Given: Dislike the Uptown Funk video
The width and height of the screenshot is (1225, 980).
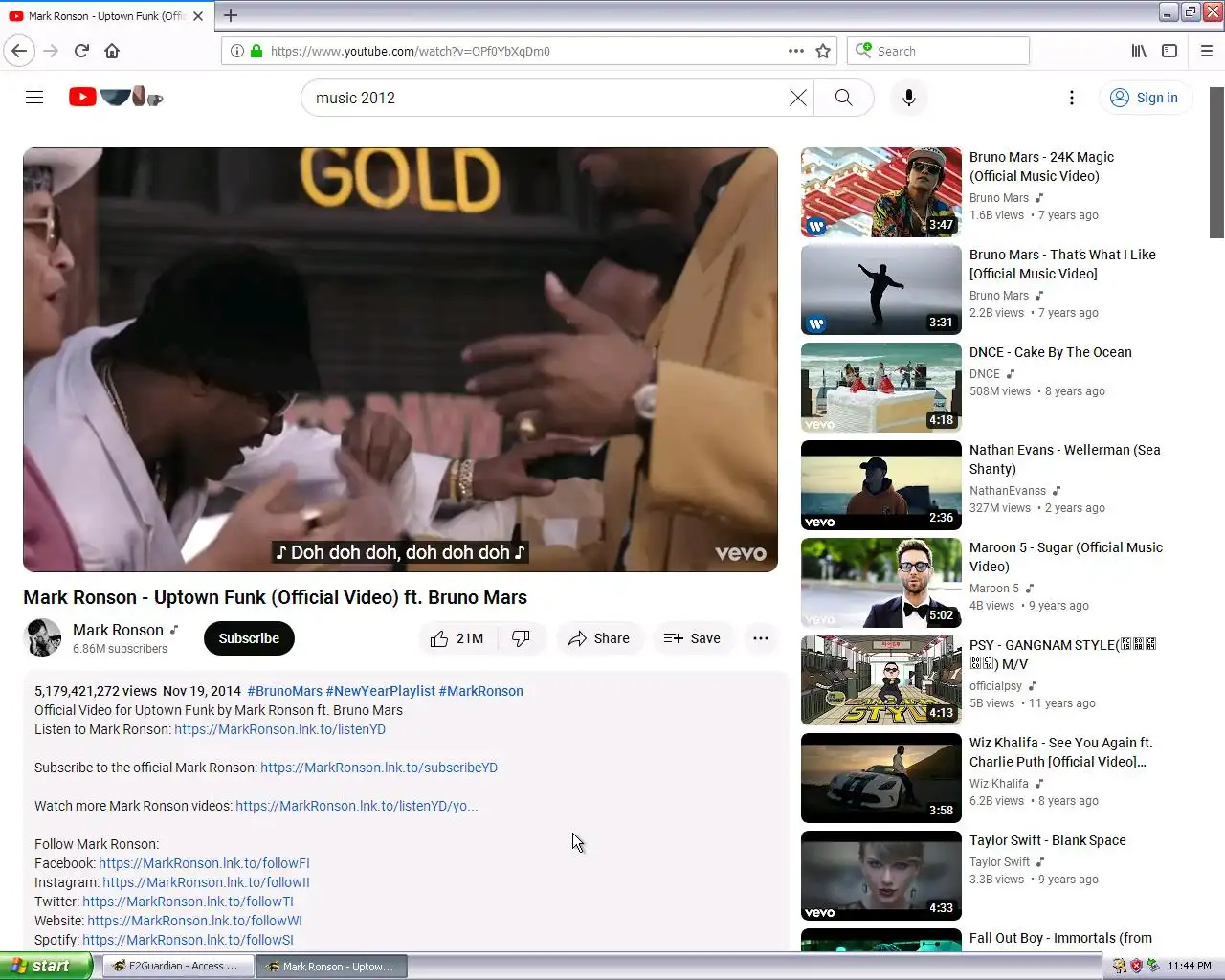Looking at the screenshot, I should (522, 638).
